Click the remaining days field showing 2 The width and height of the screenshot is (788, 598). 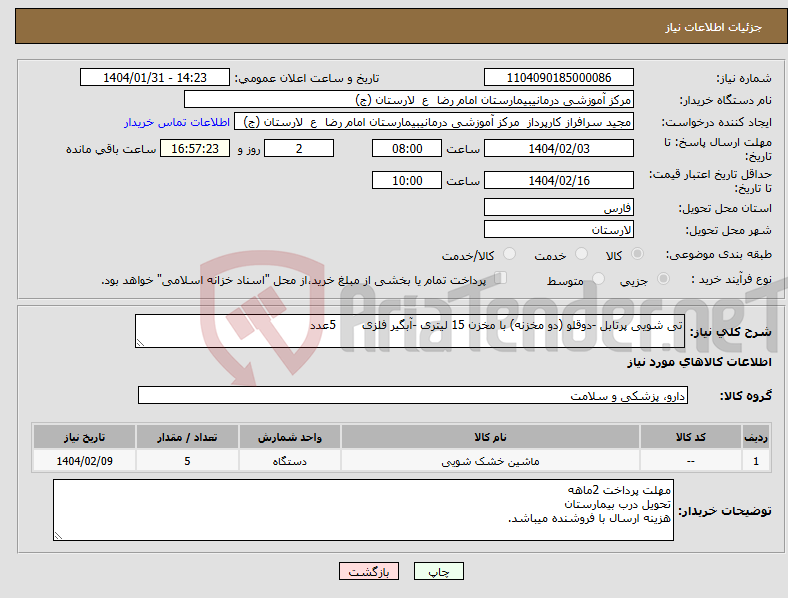click(299, 148)
